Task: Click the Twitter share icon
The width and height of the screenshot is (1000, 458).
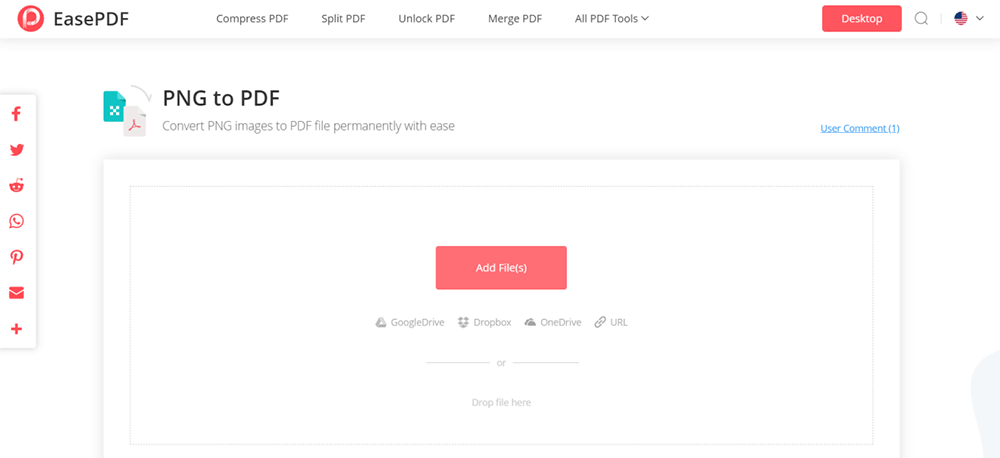Action: pos(16,150)
